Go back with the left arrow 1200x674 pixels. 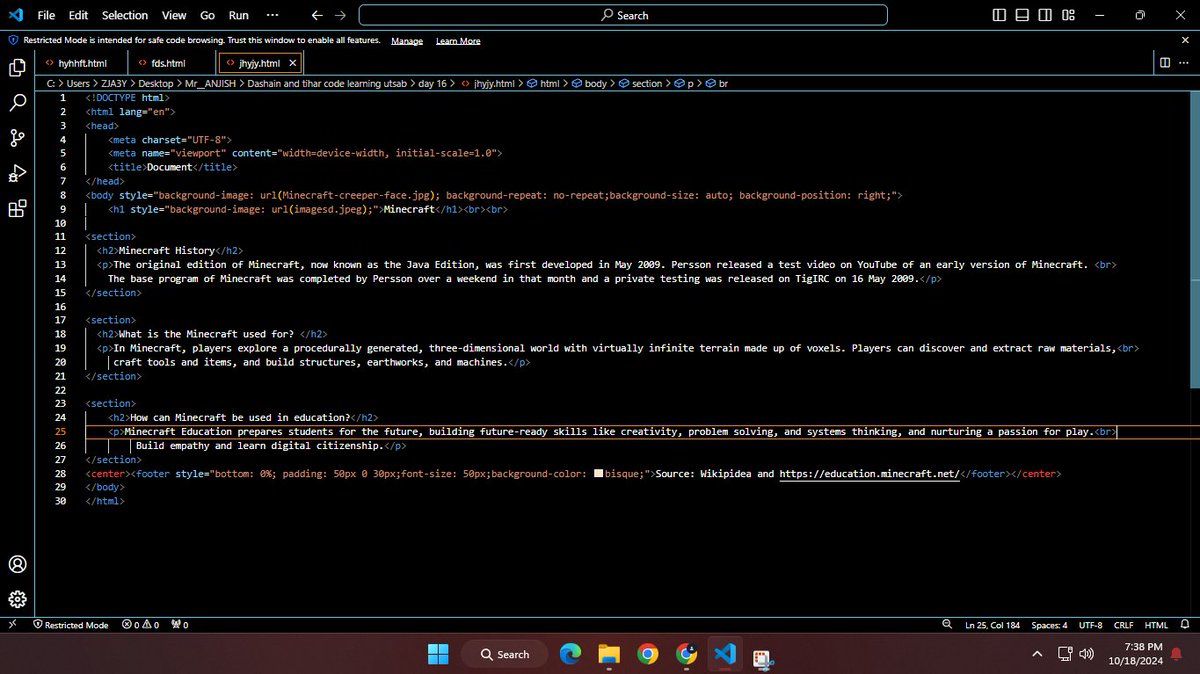pos(317,15)
